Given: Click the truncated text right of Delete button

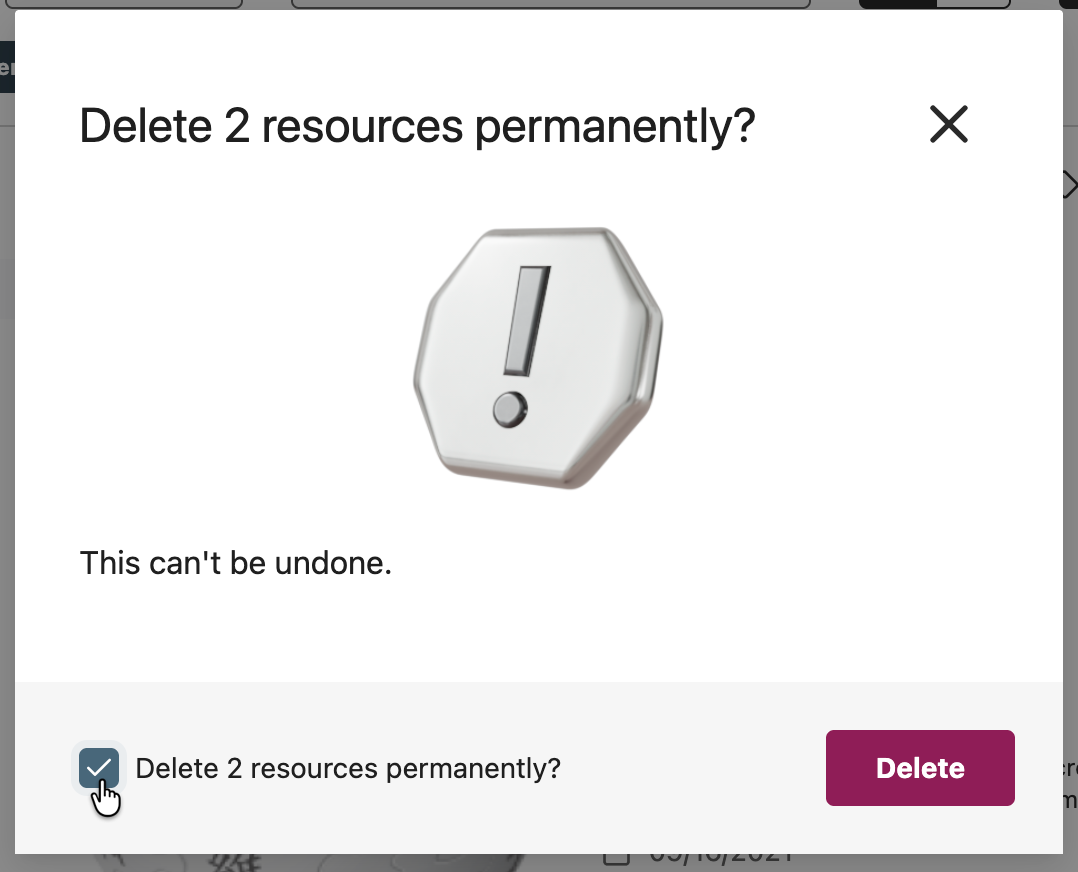Looking at the screenshot, I should point(1069,785).
